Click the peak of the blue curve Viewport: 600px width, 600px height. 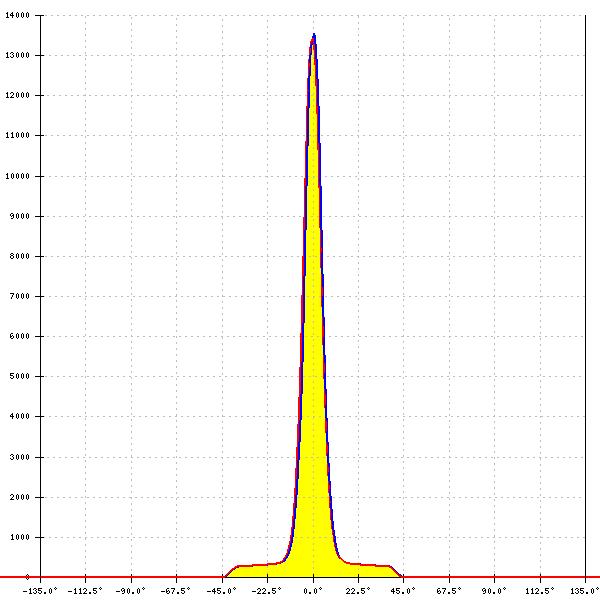pos(314,35)
